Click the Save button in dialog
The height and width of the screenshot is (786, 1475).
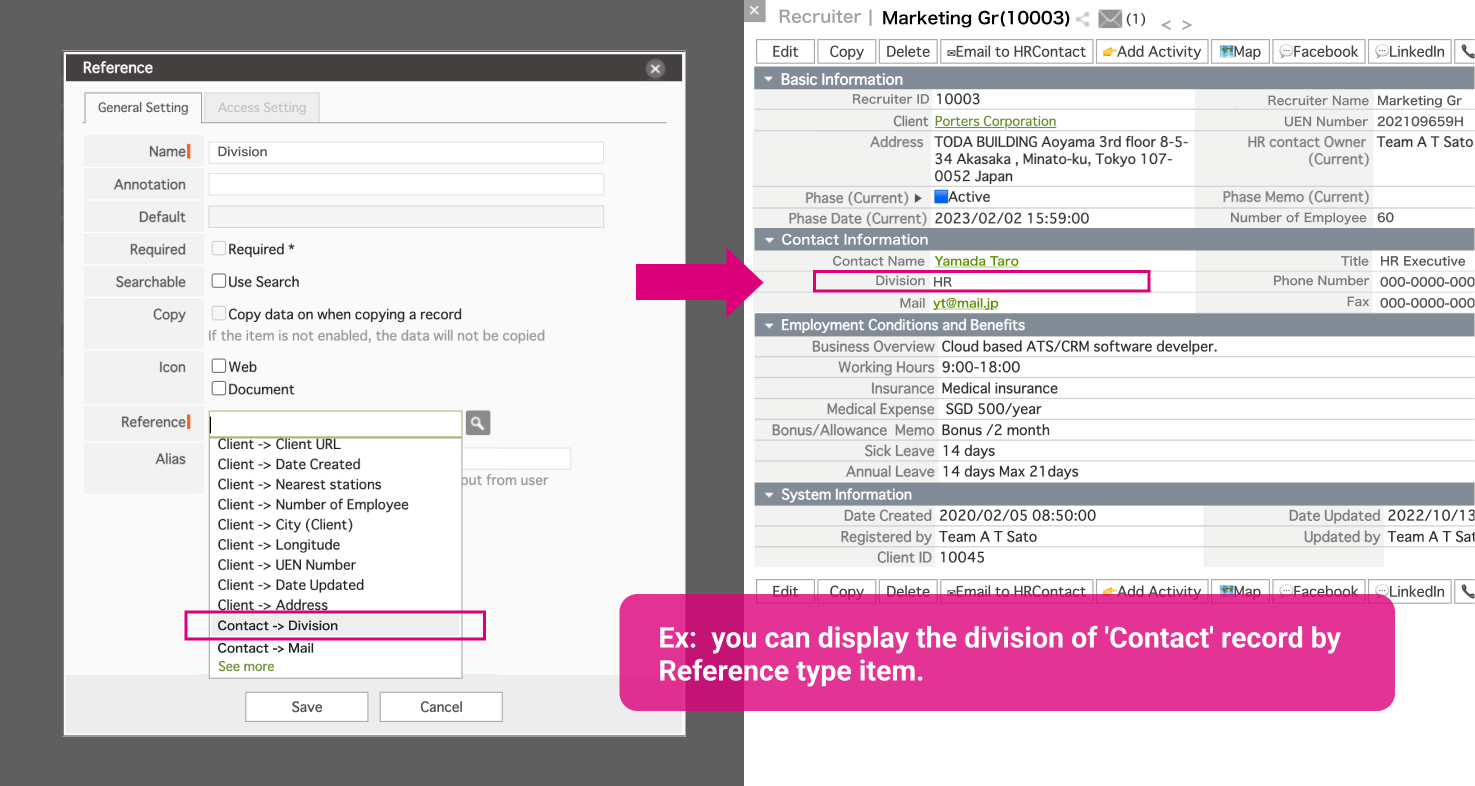point(307,707)
